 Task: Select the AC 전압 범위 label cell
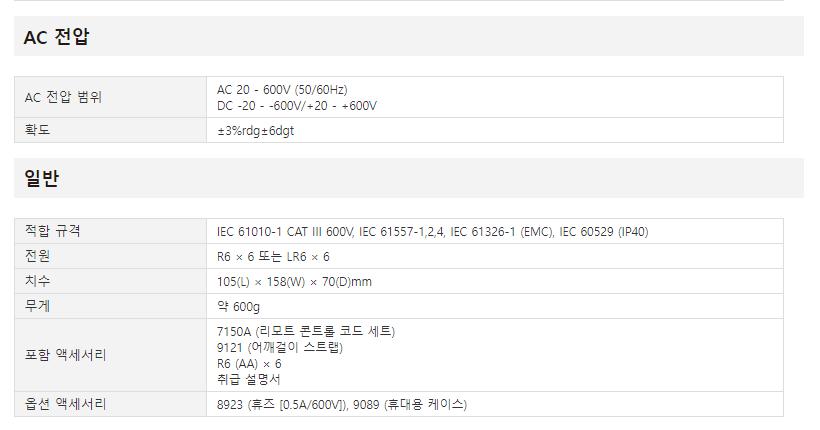(x=110, y=97)
